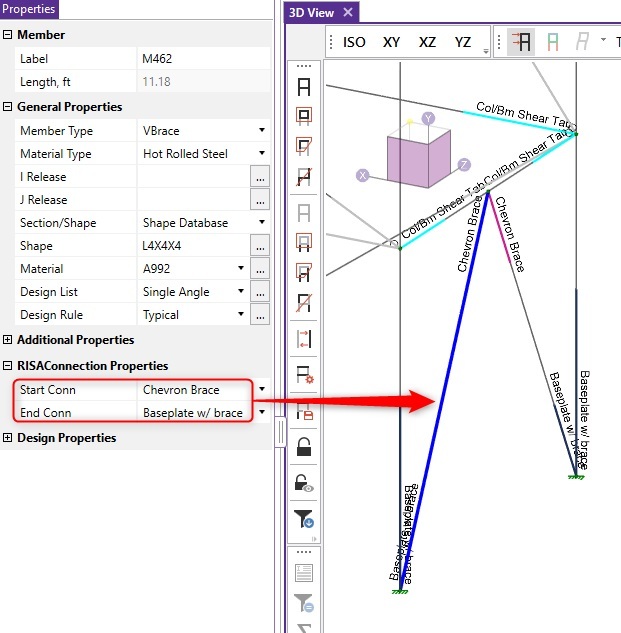Click the box selection tool icon
The image size is (621, 633).
pyautogui.click(x=304, y=115)
